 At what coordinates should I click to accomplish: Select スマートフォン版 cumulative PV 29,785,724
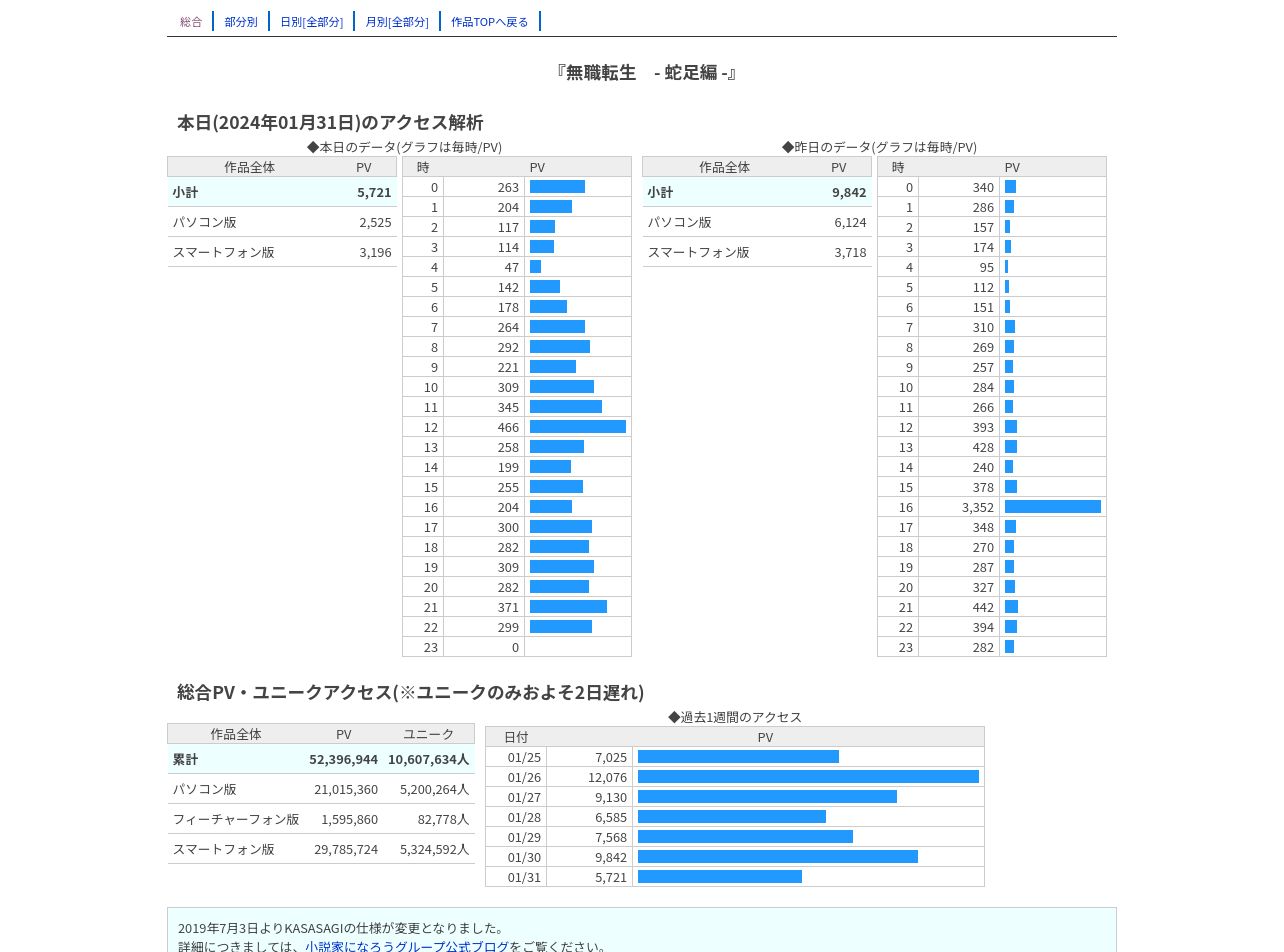pos(346,849)
